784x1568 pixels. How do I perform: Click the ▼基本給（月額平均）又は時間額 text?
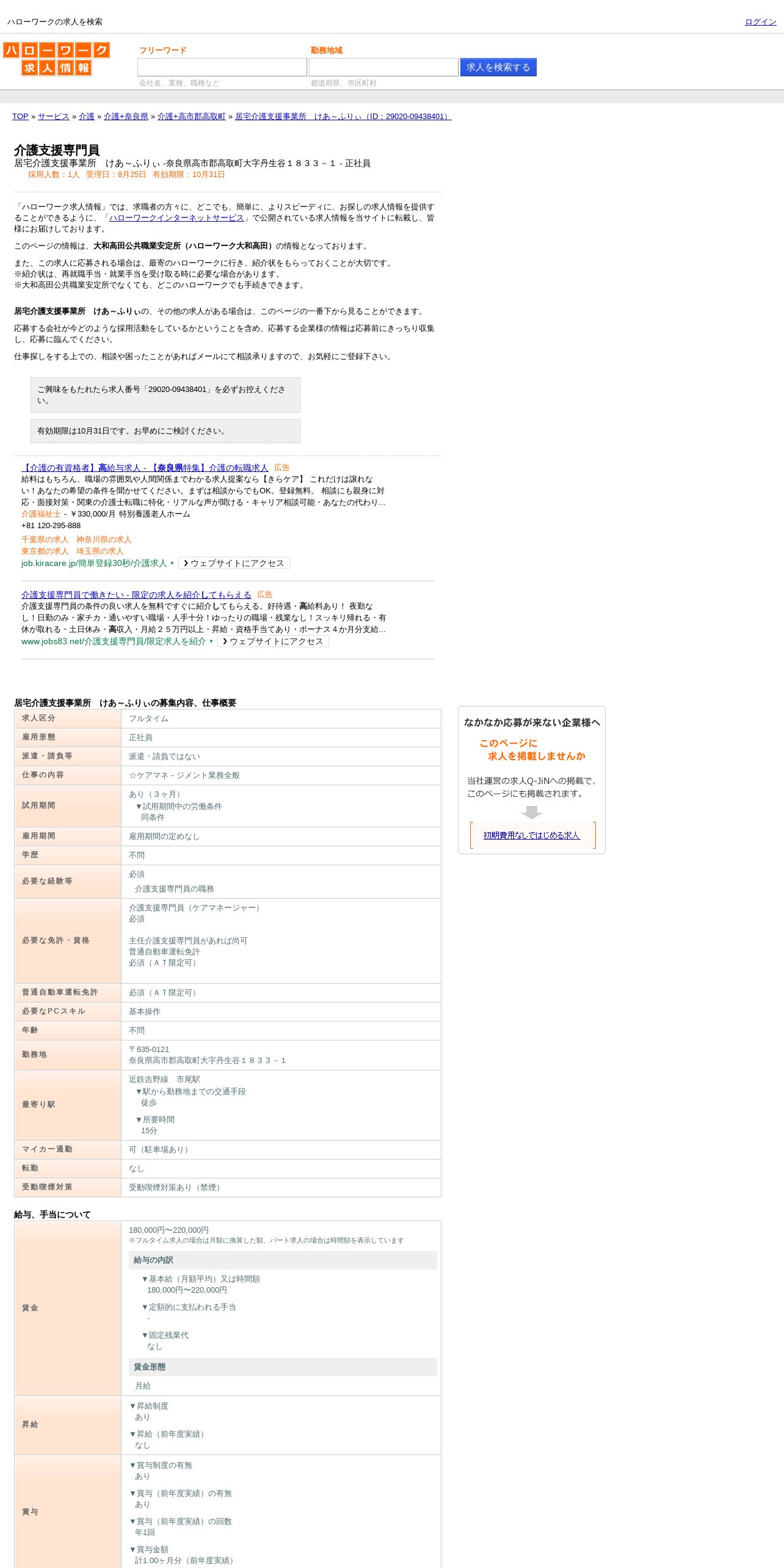point(200,1279)
